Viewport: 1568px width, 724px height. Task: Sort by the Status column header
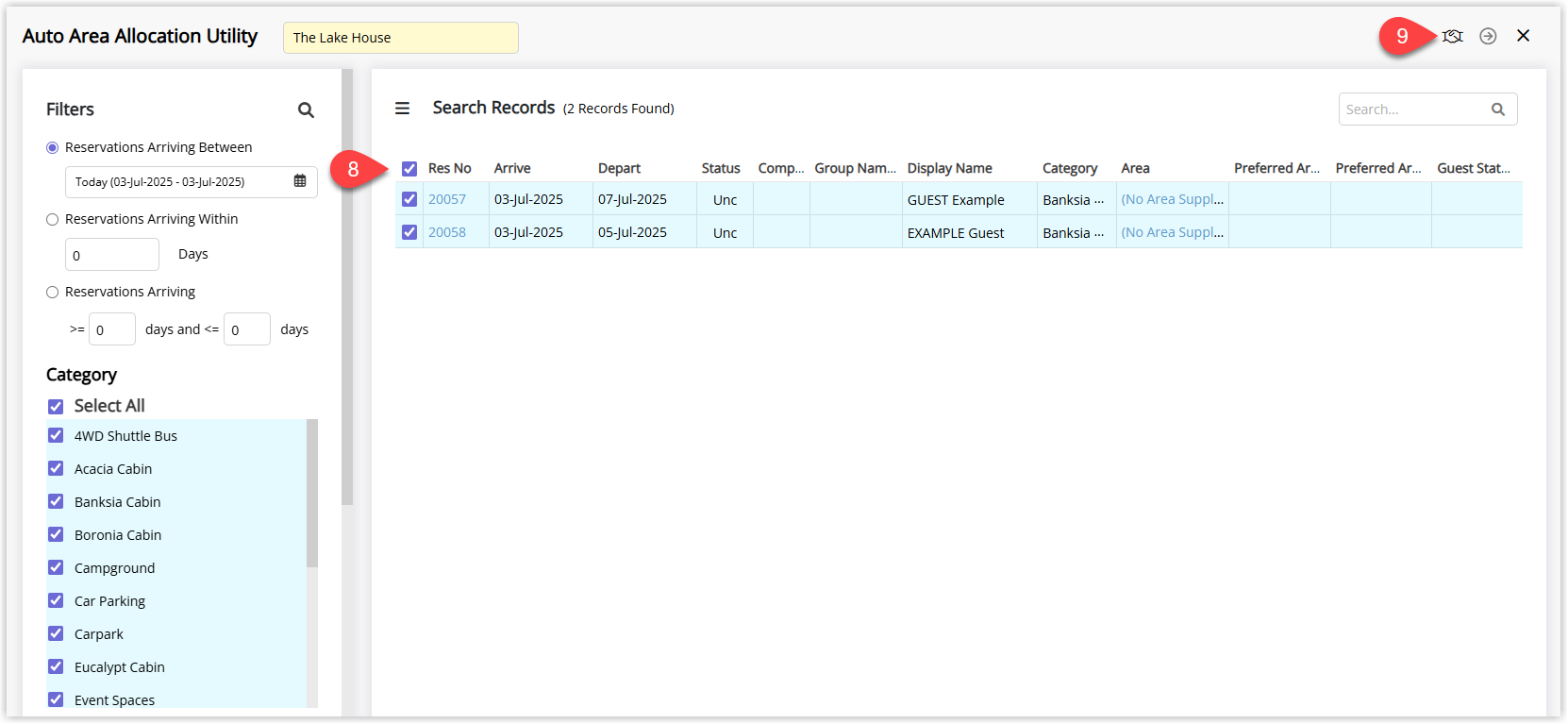point(721,168)
